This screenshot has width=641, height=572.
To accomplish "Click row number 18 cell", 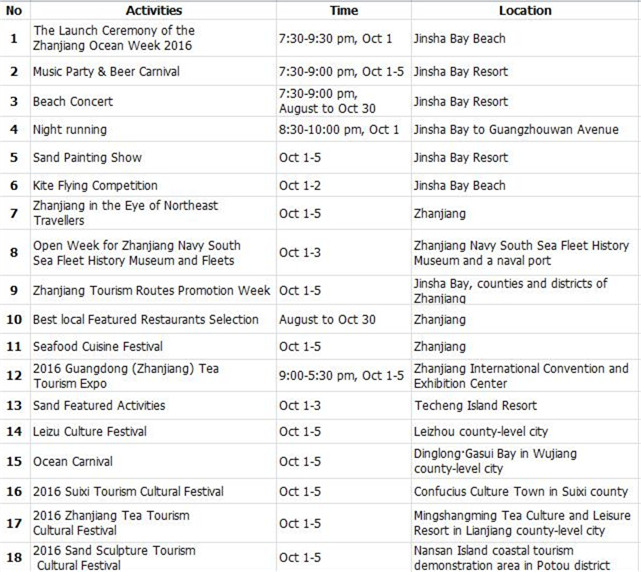I will click(13, 557).
